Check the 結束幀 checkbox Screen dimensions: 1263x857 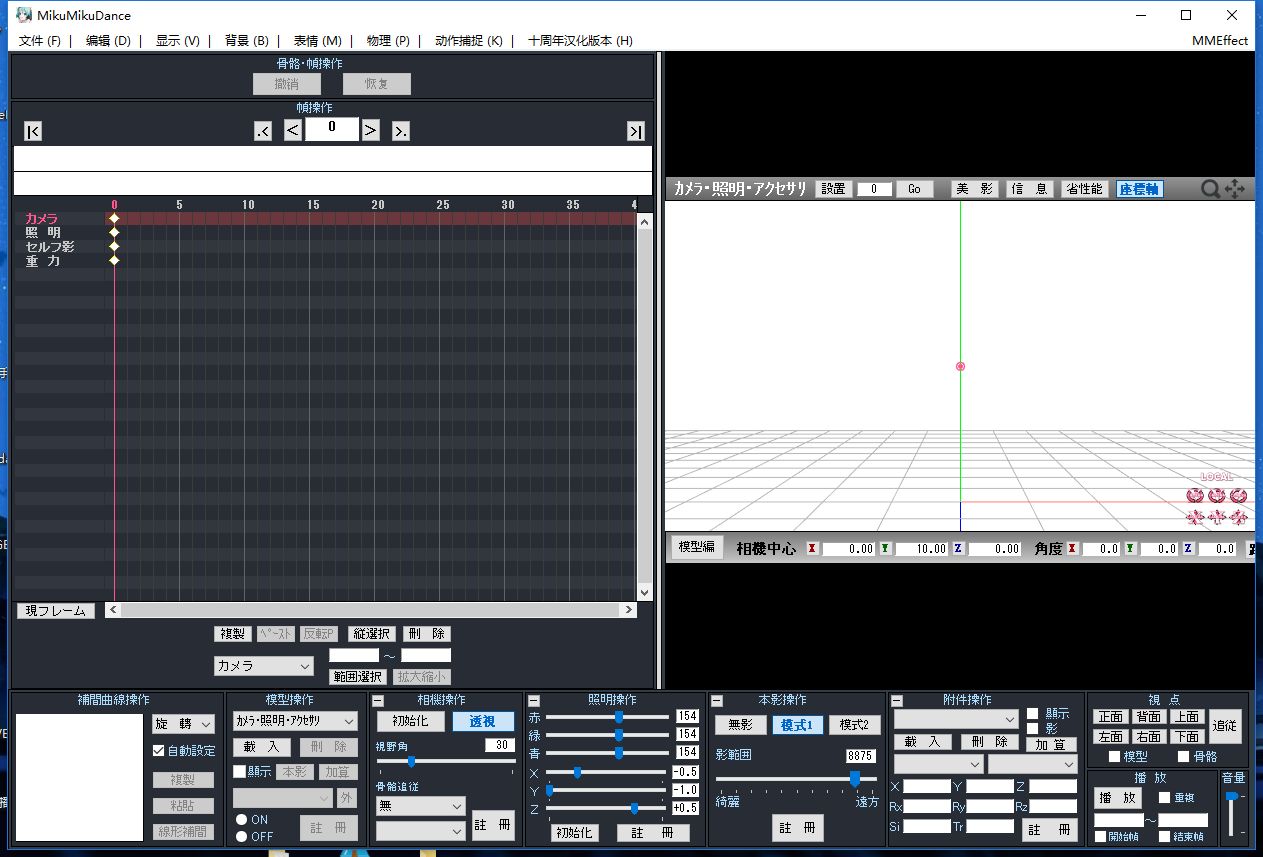point(1164,836)
